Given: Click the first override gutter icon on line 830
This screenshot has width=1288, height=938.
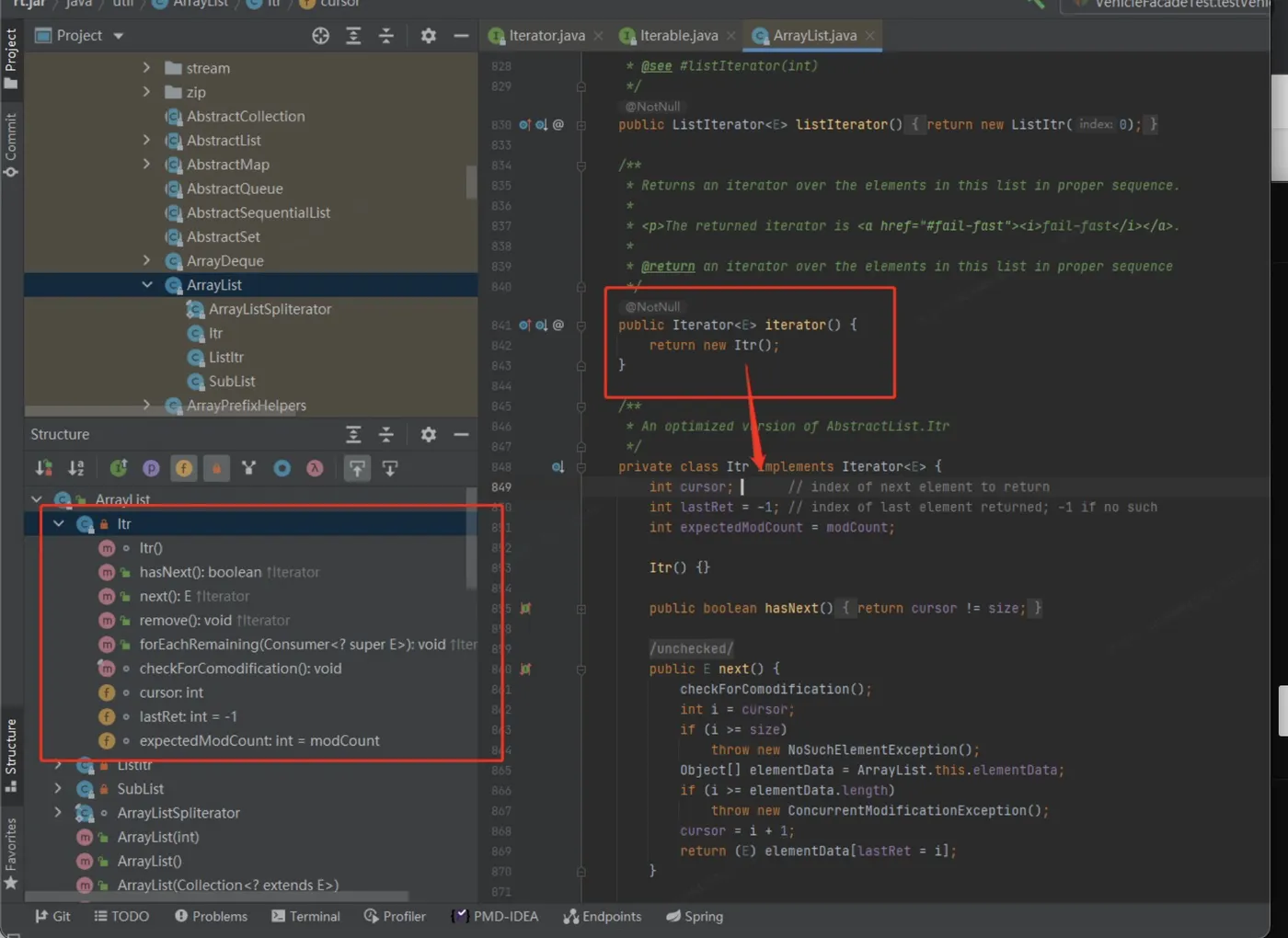Looking at the screenshot, I should (x=524, y=124).
